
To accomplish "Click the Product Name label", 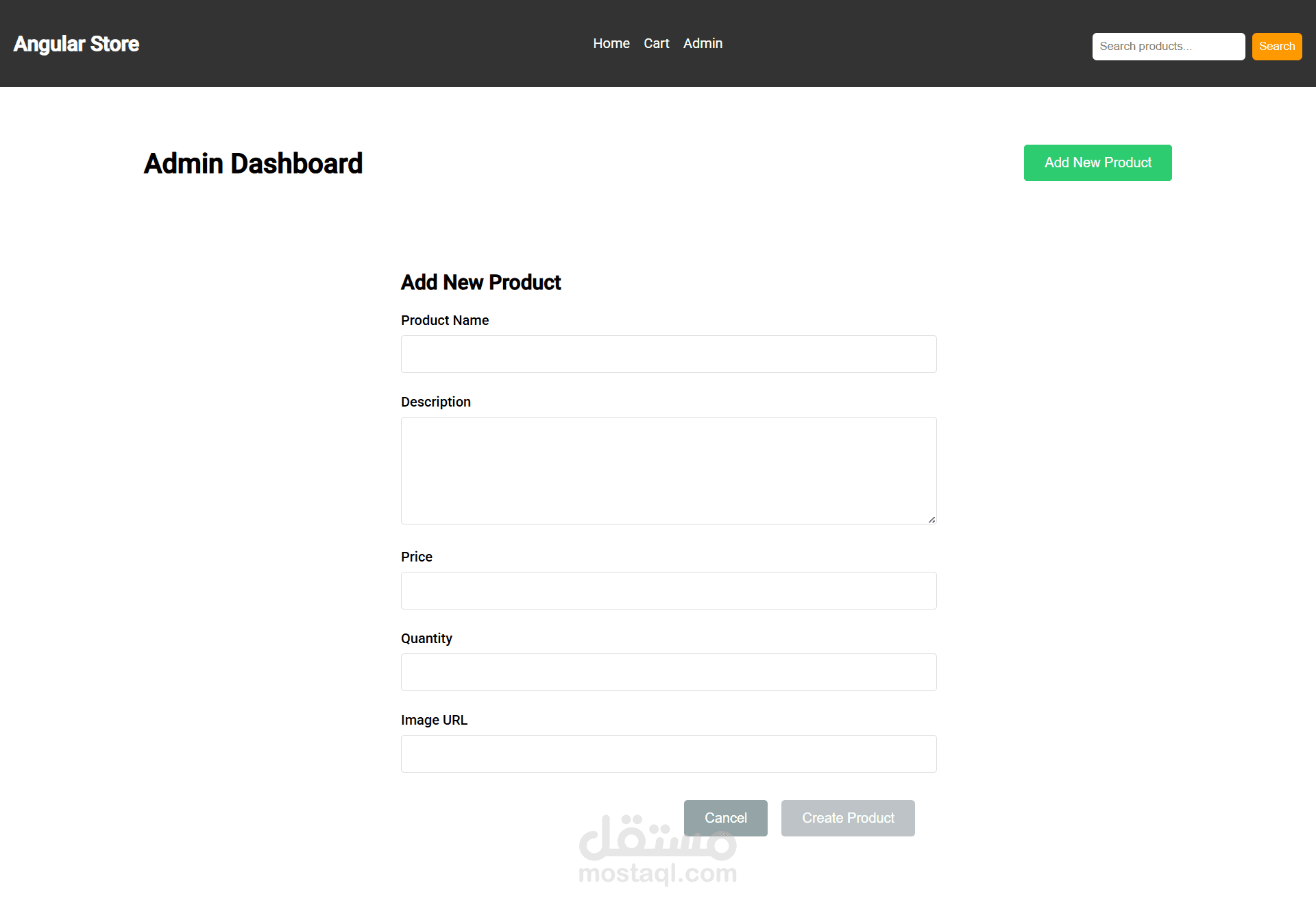I will click(x=444, y=320).
